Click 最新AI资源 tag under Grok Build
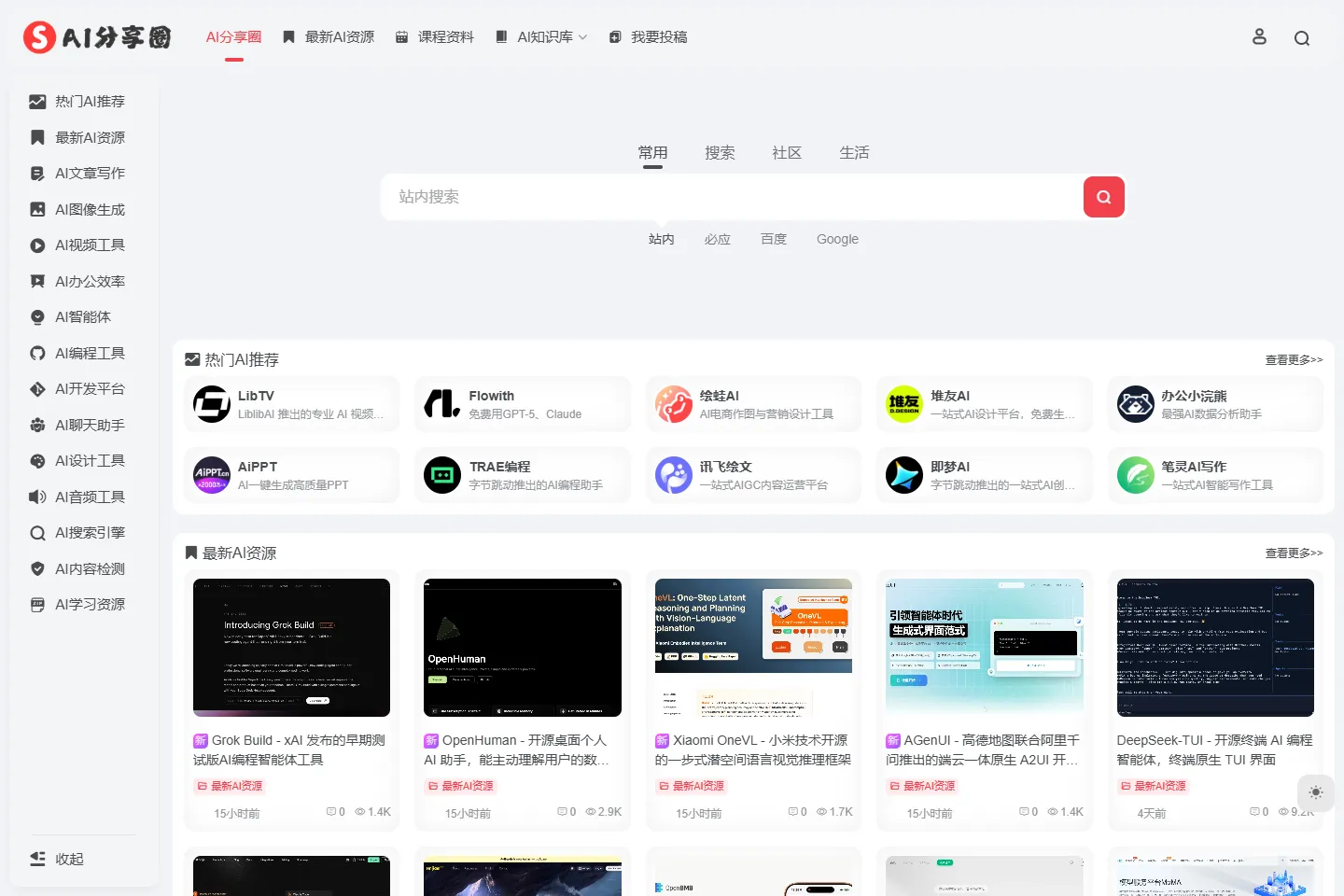The image size is (1344, 896). 230,787
